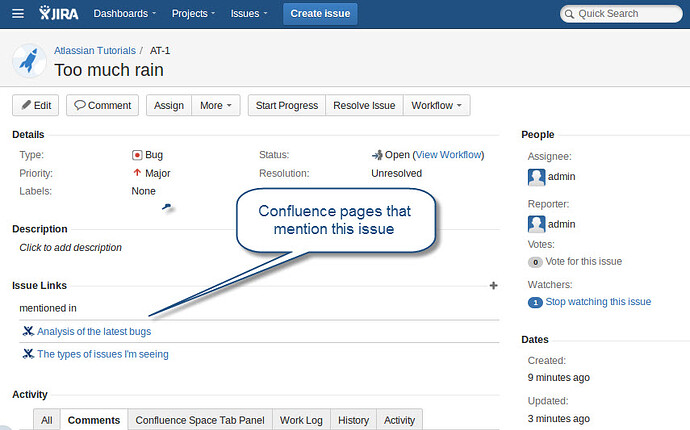The image size is (690, 430).
Task: Click the reporter admin avatar
Action: (x=536, y=224)
